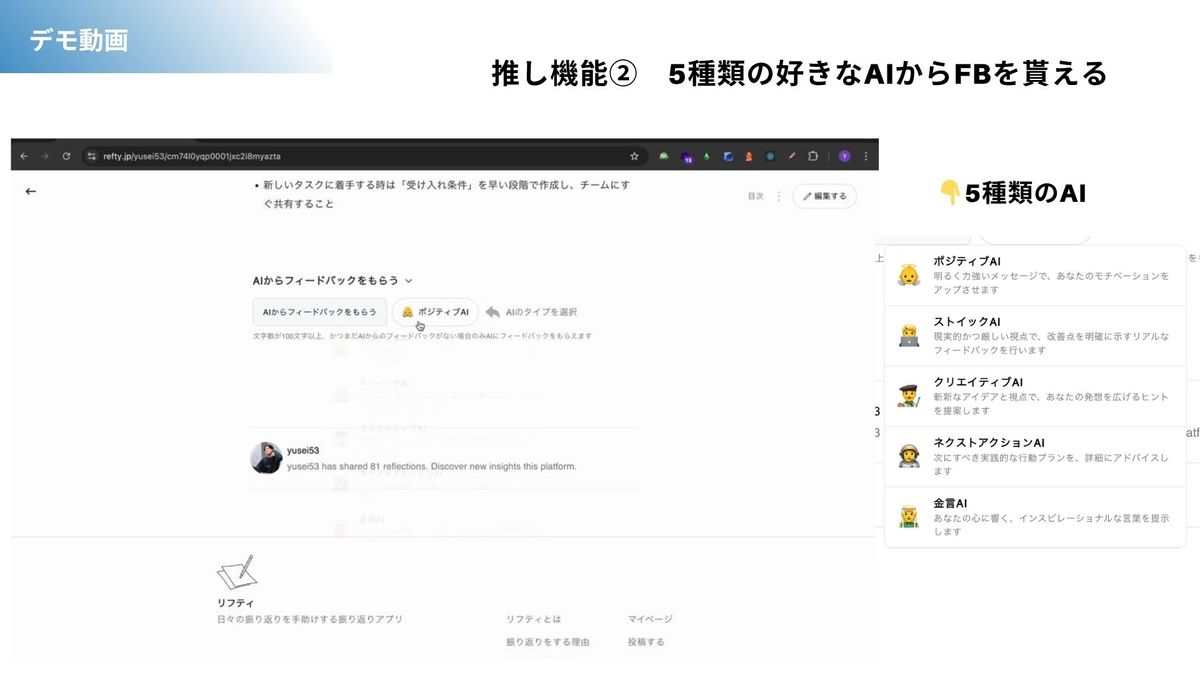Open Chrome's three-dot menu
1200x675 pixels.
pyautogui.click(x=866, y=156)
